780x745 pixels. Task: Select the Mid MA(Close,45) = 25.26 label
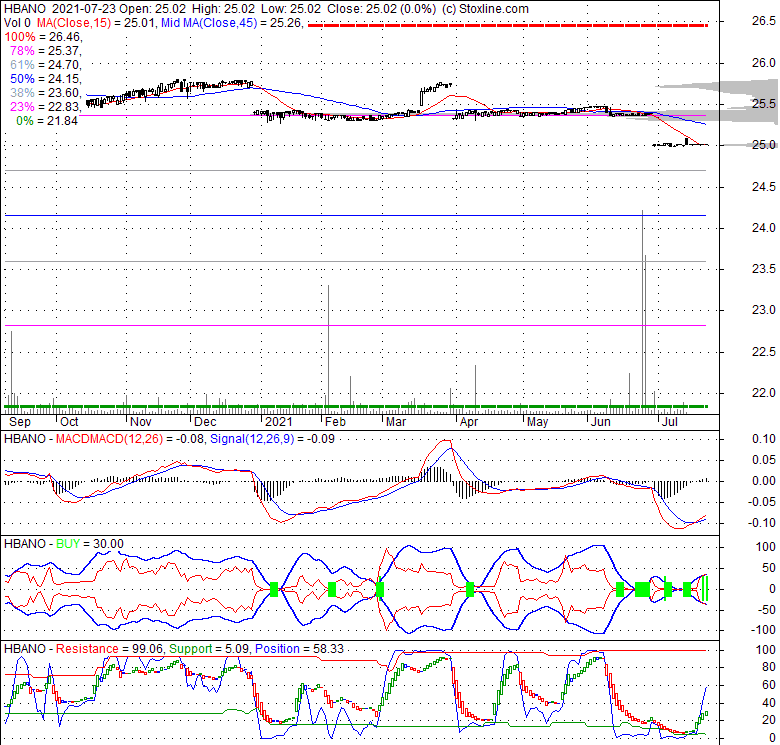[232, 23]
